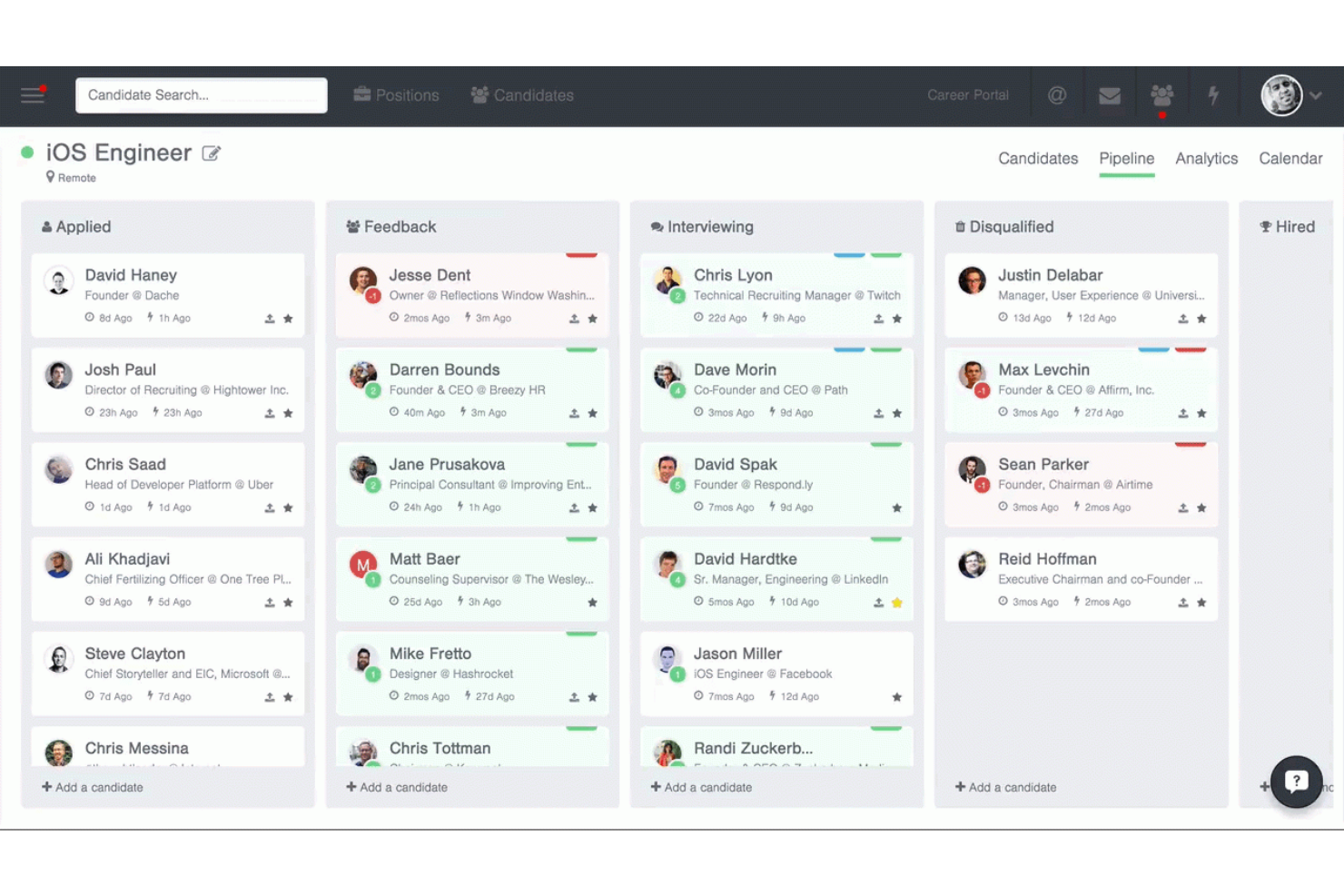Screen dimensions: 1344x896
Task: Unstar the candidate David Hardtke
Action: 897,603
